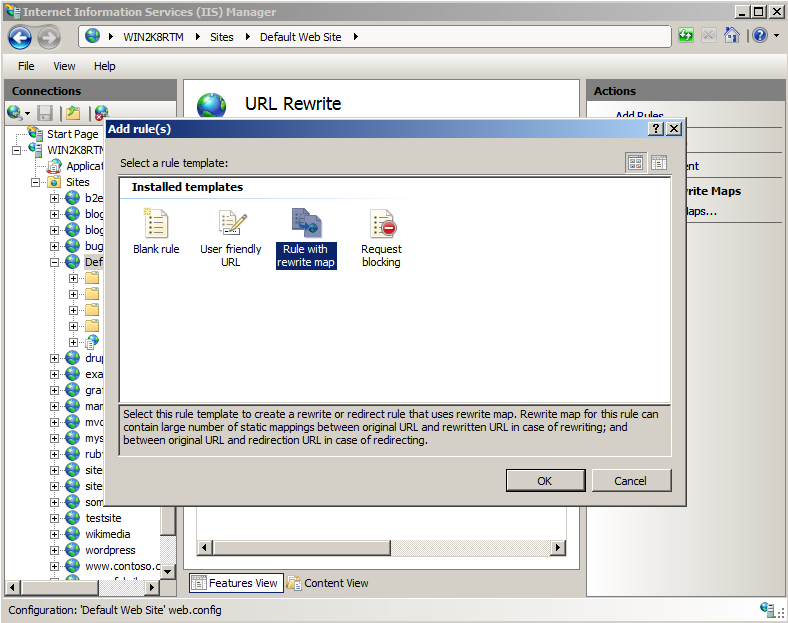Viewport: 788px width, 623px height.
Task: Open the Help menu
Action: (x=105, y=66)
